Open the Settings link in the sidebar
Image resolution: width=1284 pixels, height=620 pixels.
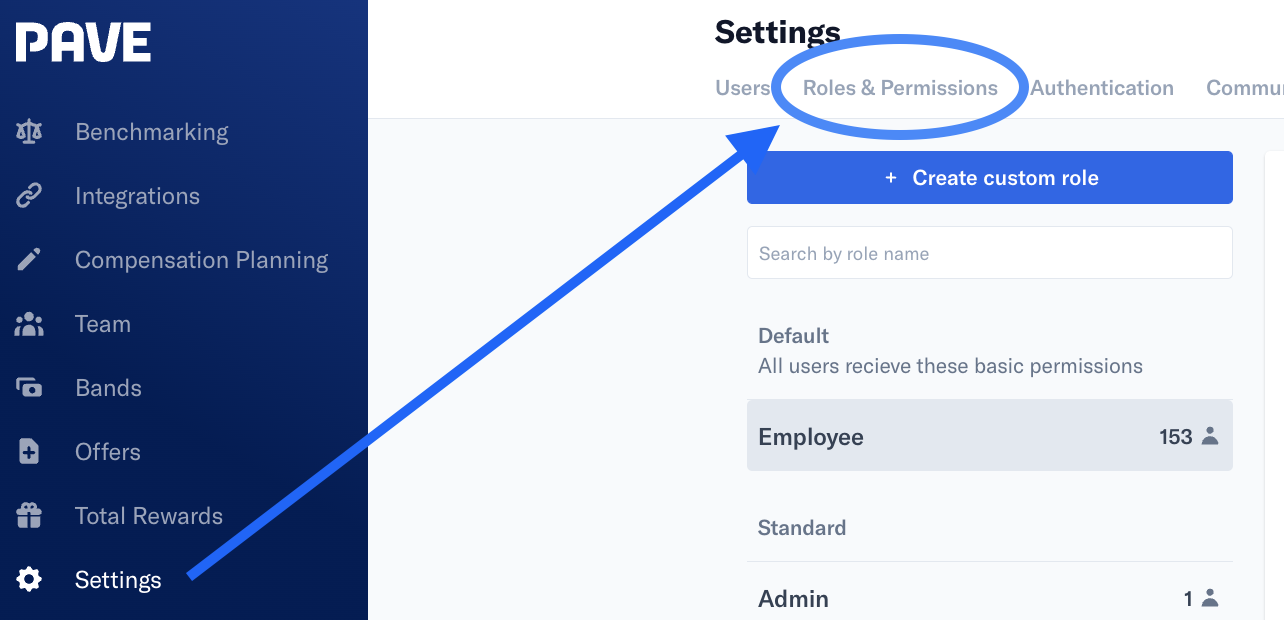[118, 579]
